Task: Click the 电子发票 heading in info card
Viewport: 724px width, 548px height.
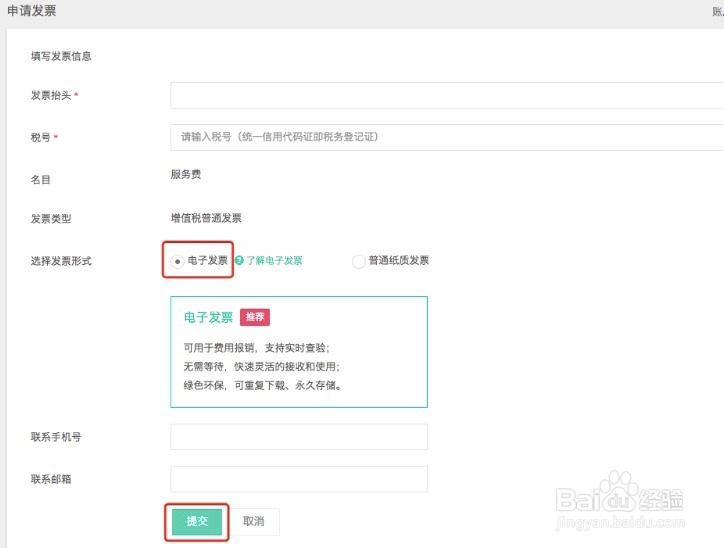Action: [x=208, y=317]
